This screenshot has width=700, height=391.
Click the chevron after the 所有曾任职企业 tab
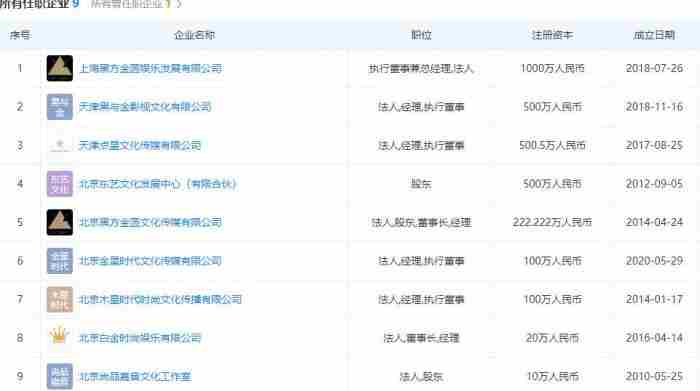[179, 4]
